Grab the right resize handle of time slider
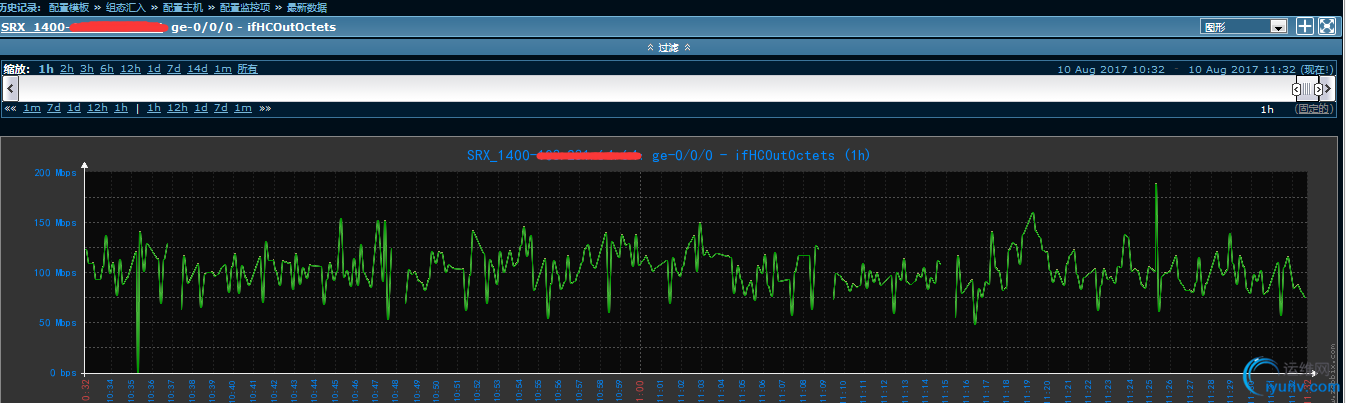Viewport: 1346px width, 403px height. [x=1318, y=89]
